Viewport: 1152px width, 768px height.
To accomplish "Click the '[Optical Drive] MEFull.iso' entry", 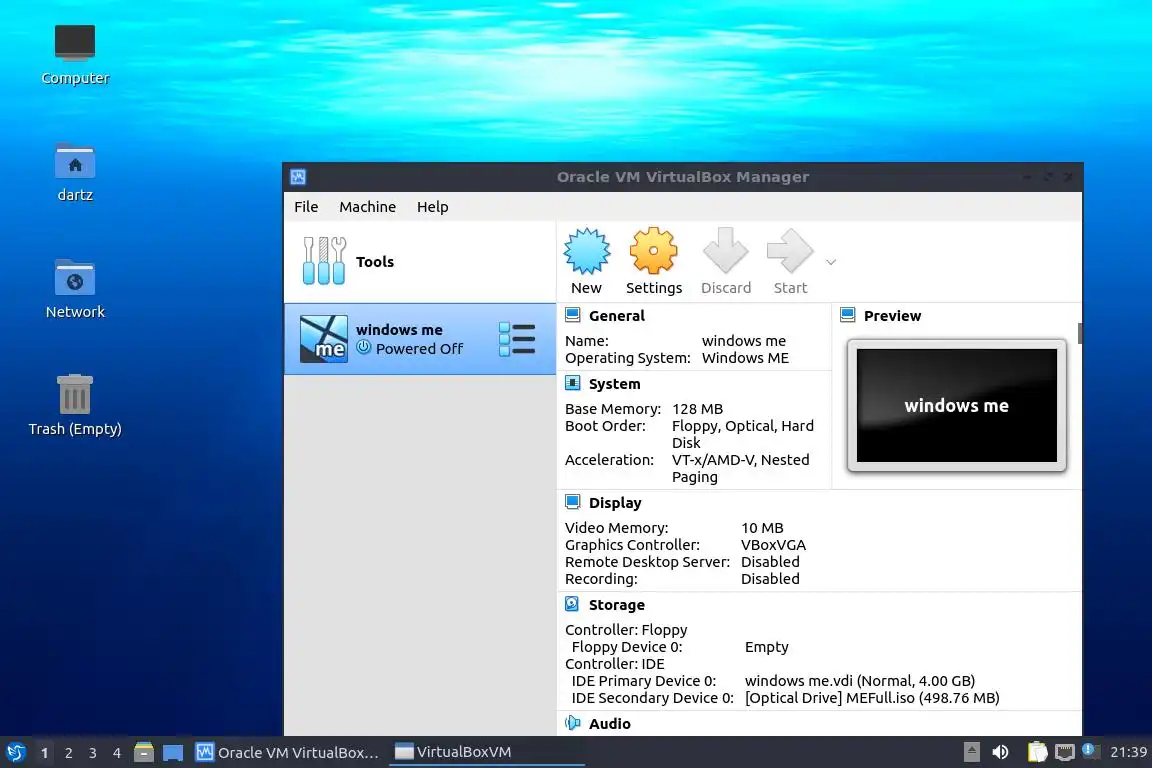I will 871,697.
